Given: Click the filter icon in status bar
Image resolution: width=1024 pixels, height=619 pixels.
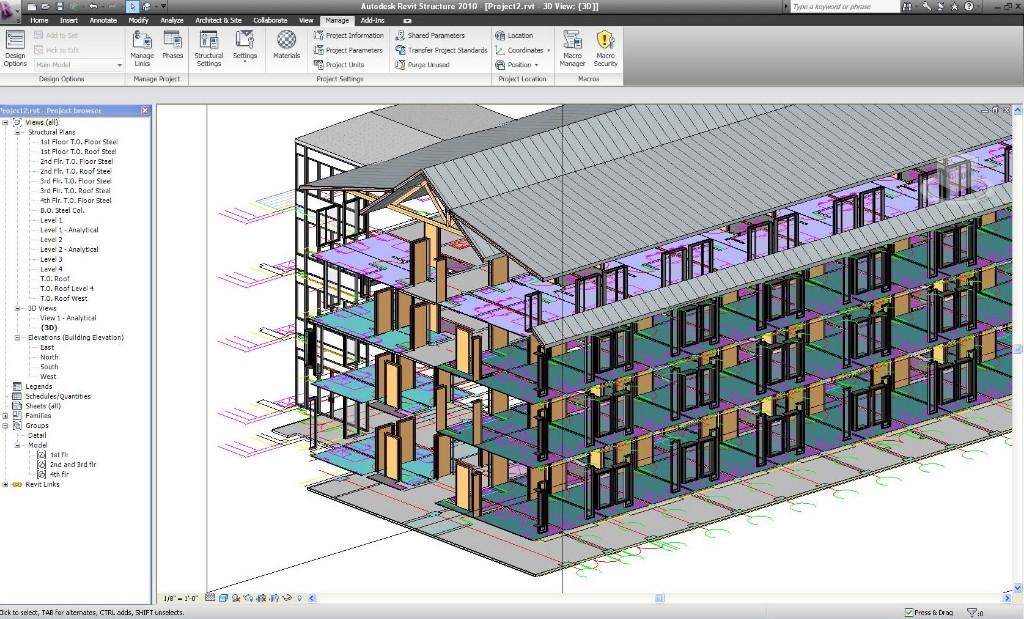Looking at the screenshot, I should coord(972,612).
